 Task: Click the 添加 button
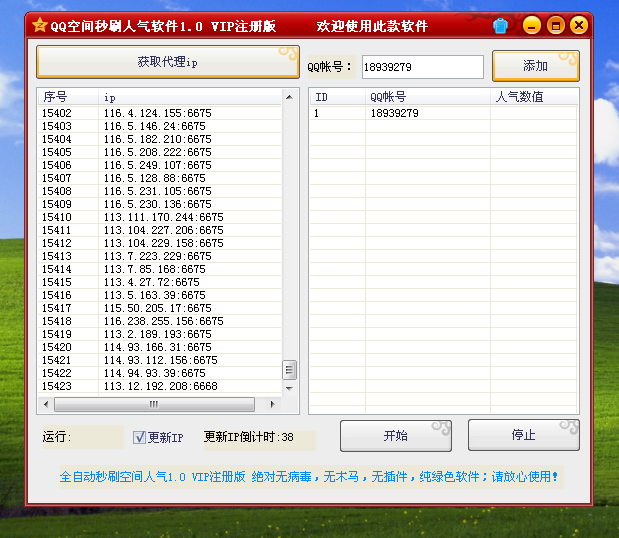(536, 66)
